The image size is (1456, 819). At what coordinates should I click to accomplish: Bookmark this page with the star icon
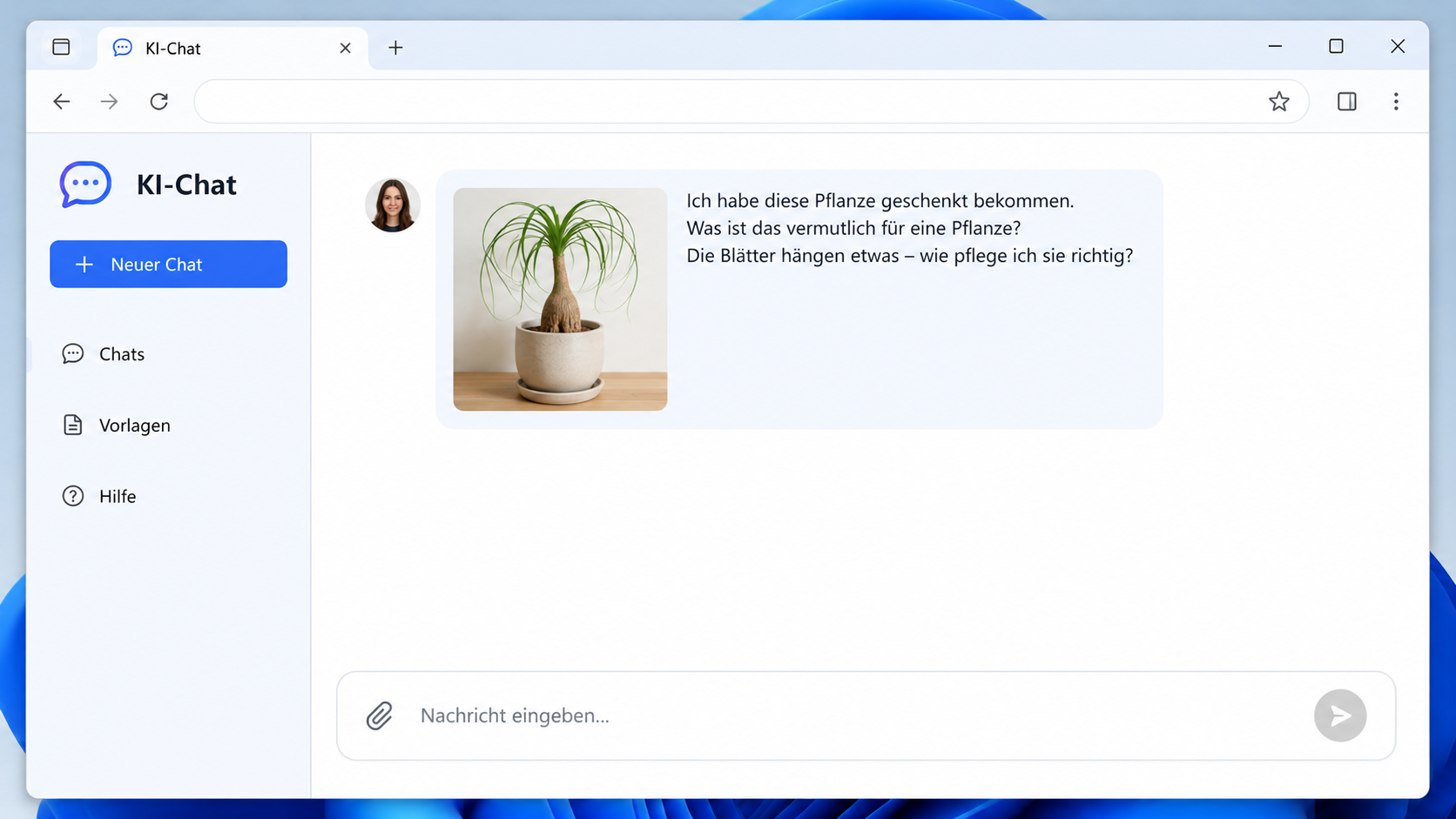coord(1278,102)
